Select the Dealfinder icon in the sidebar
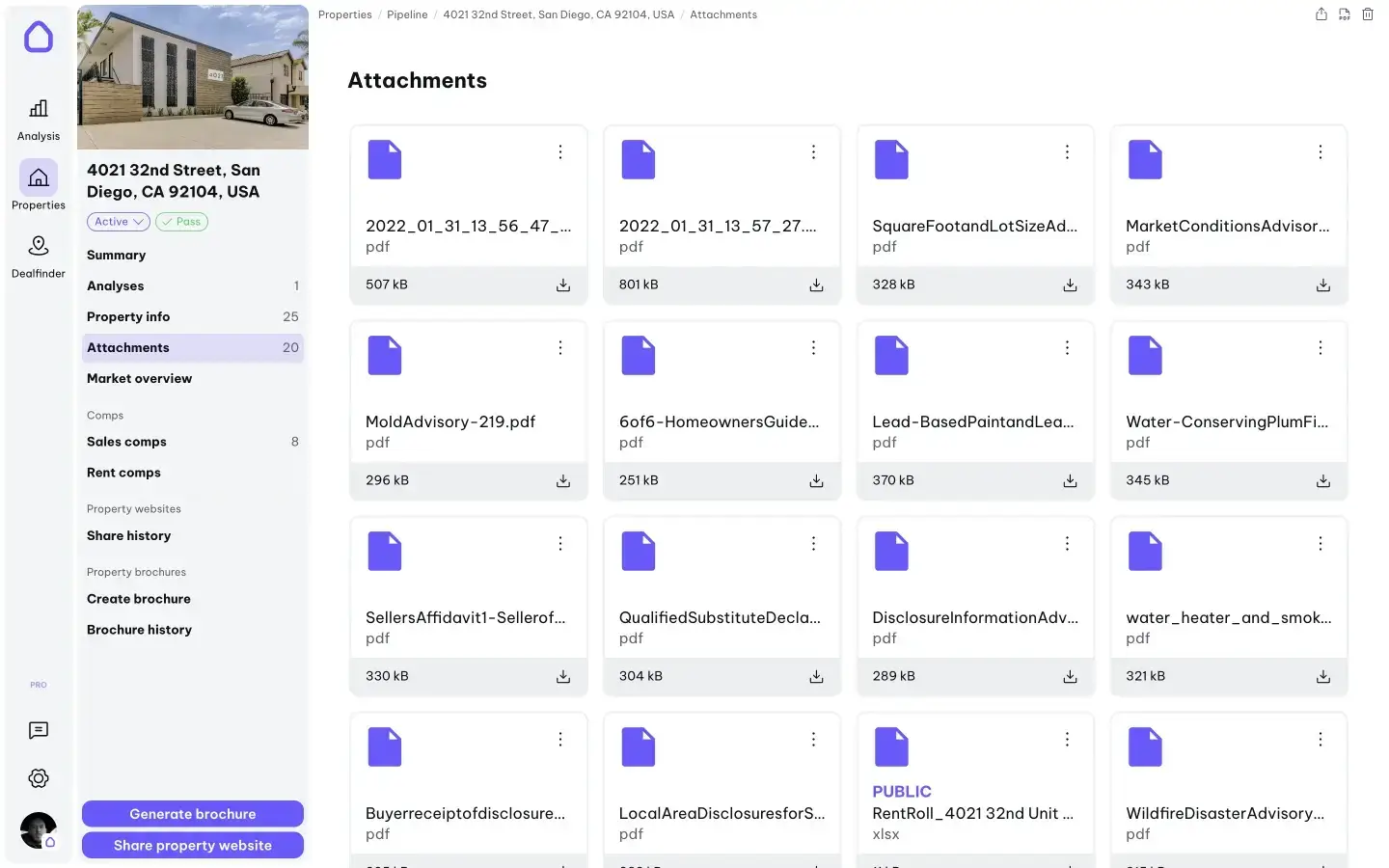Viewport: 1389px width, 868px height. point(38,254)
